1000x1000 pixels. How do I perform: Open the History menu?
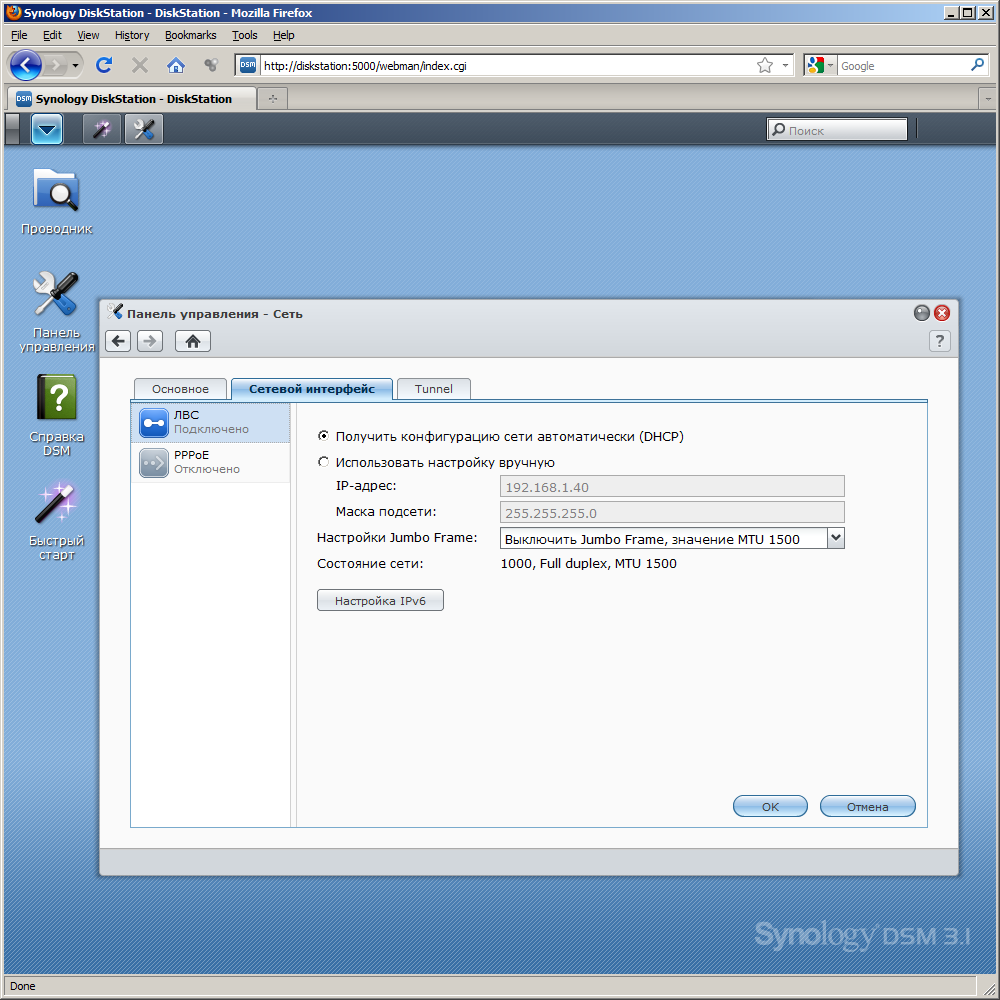coord(132,35)
